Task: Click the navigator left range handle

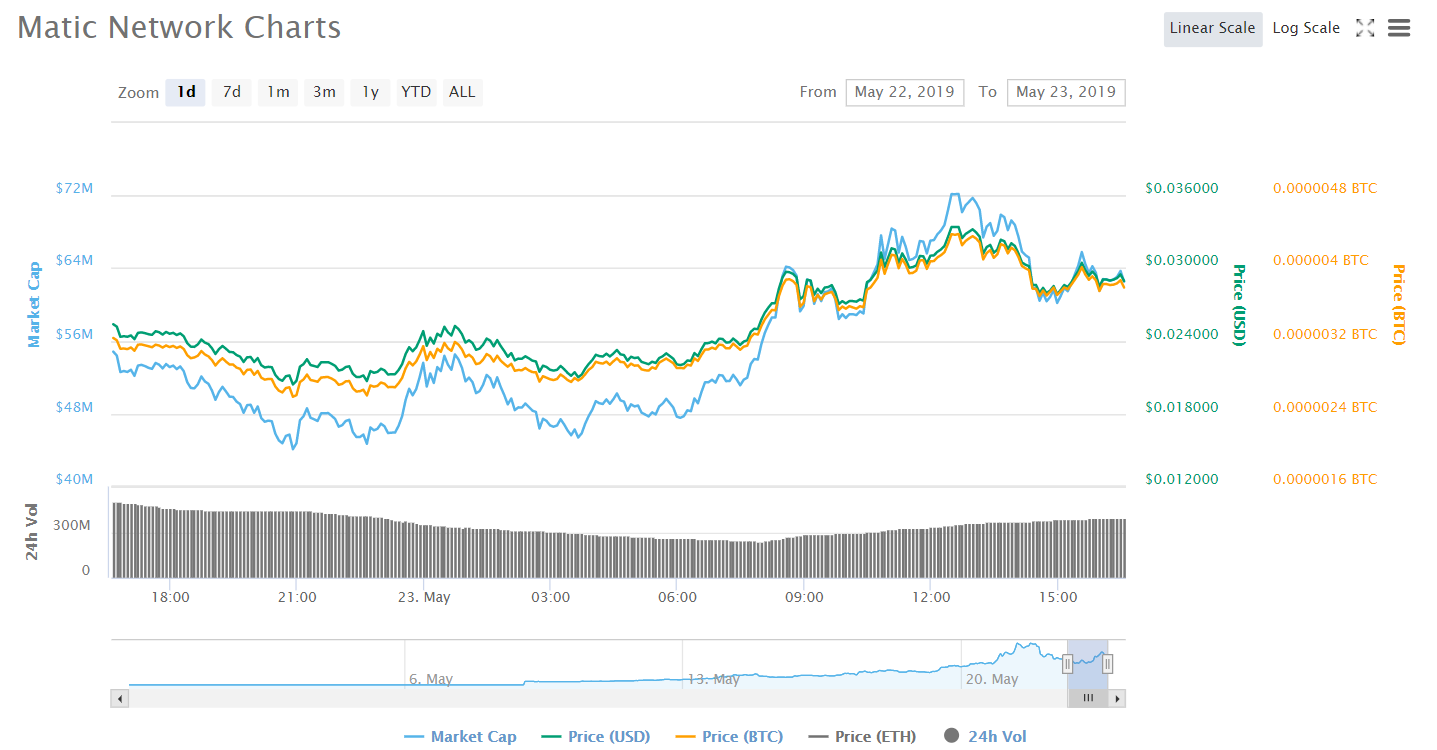Action: [x=1068, y=663]
